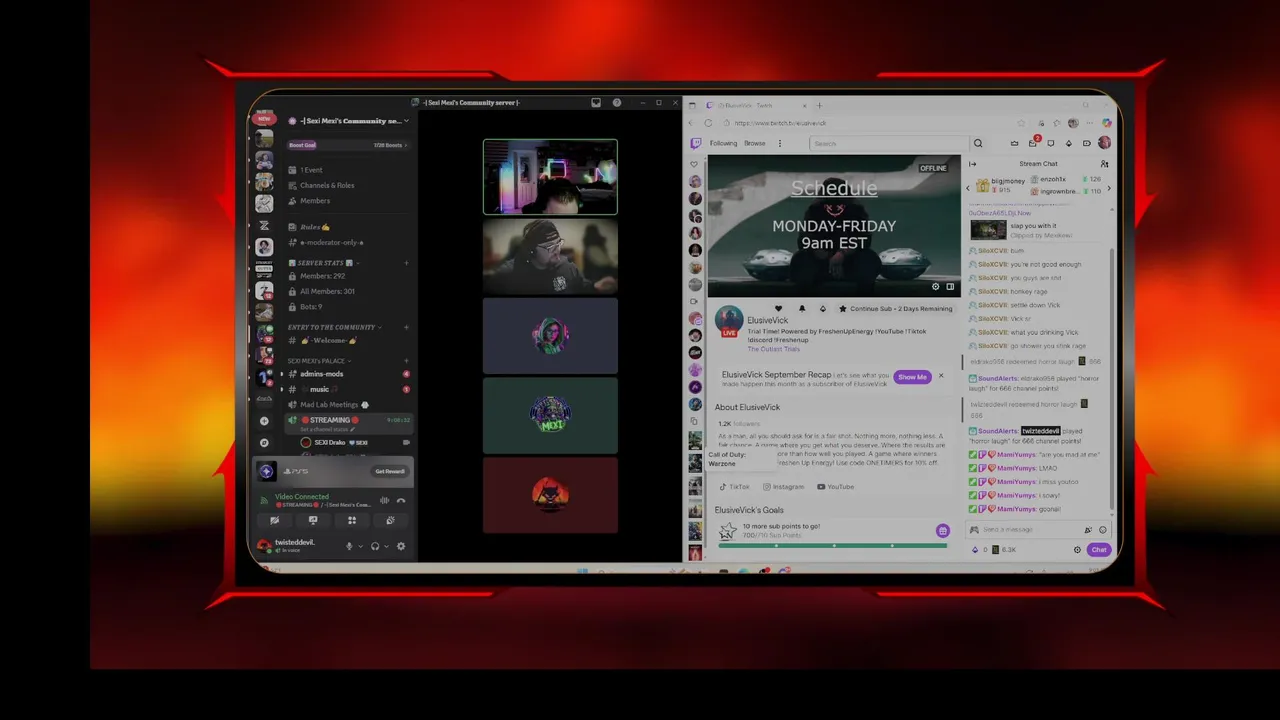This screenshot has width=1280, height=720.
Task: Select second webcam tile with capped man
Action: [x=550, y=256]
